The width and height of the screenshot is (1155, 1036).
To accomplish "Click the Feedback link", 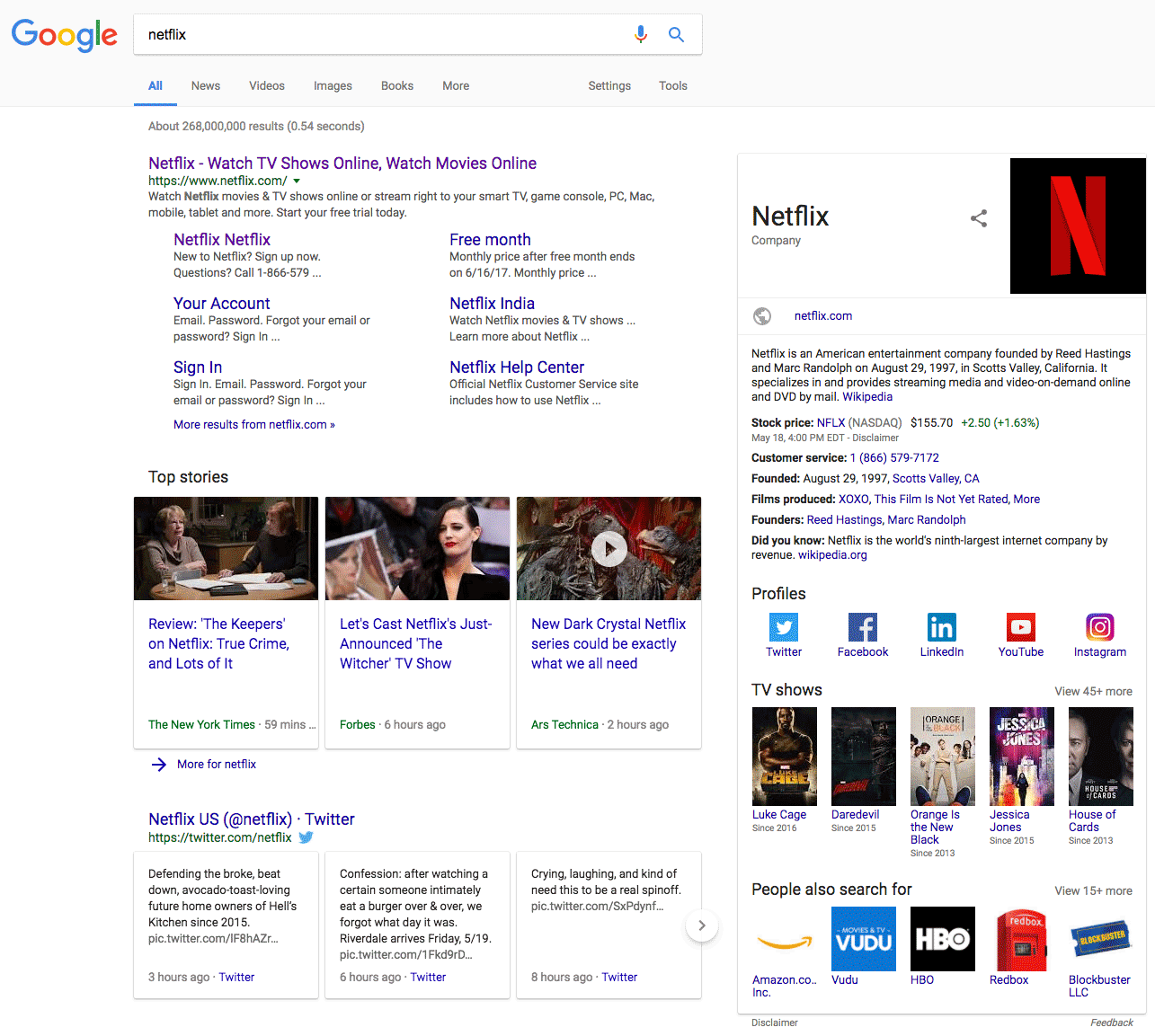I will (1112, 1023).
